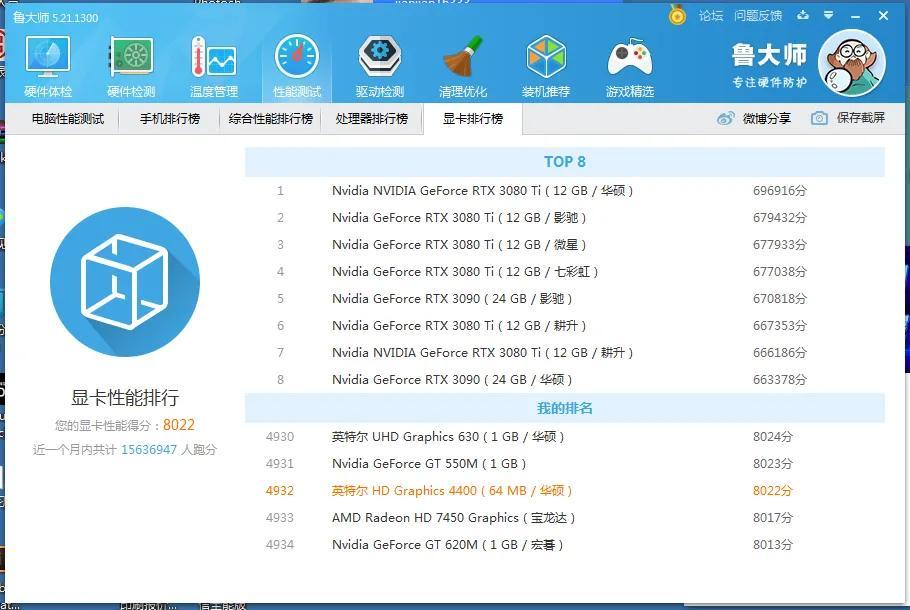Open the 温度管理 temperature management icon
The width and height of the screenshot is (910, 610).
coord(214,66)
